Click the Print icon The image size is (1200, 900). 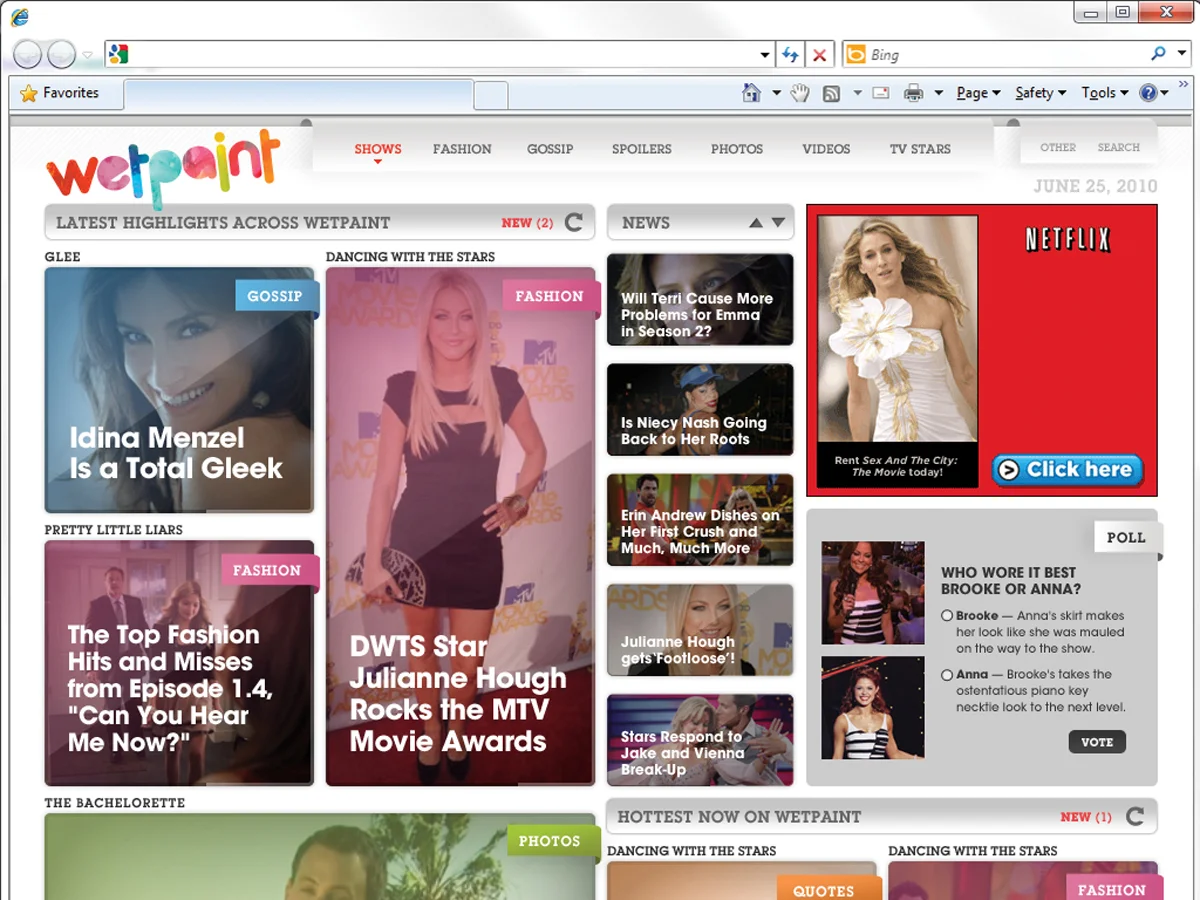click(x=913, y=93)
